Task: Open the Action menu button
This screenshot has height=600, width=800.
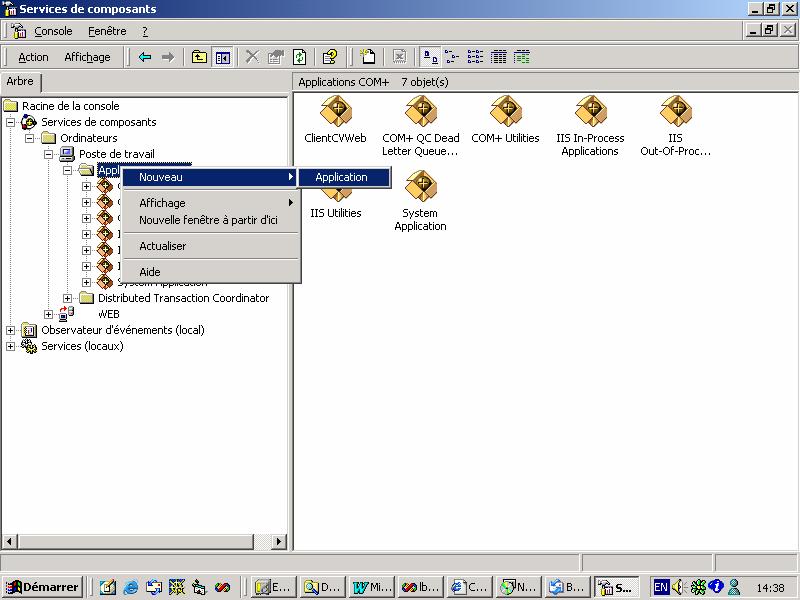Action: tap(33, 57)
